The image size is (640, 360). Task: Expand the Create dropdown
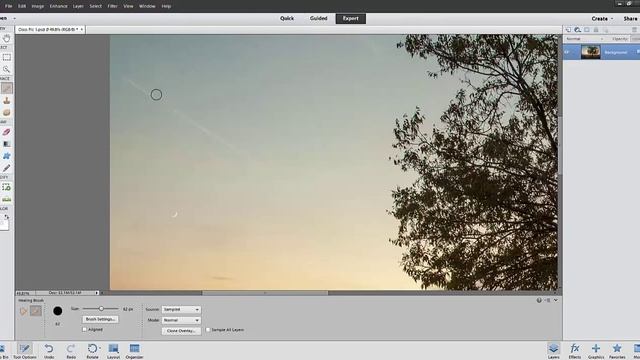click(x=602, y=19)
